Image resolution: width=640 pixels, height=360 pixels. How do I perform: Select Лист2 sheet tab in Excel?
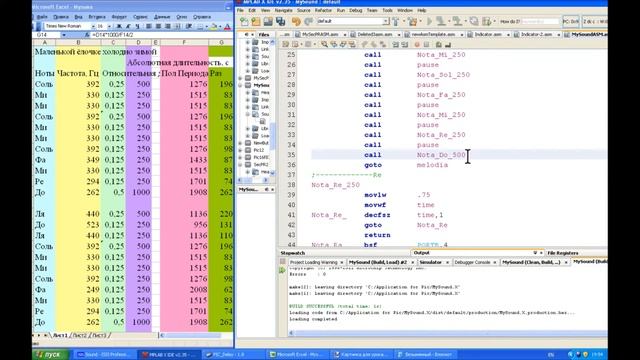[80, 335]
